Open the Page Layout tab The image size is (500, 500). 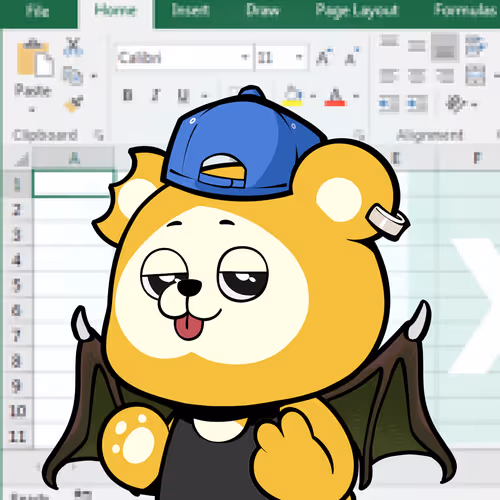click(x=356, y=11)
